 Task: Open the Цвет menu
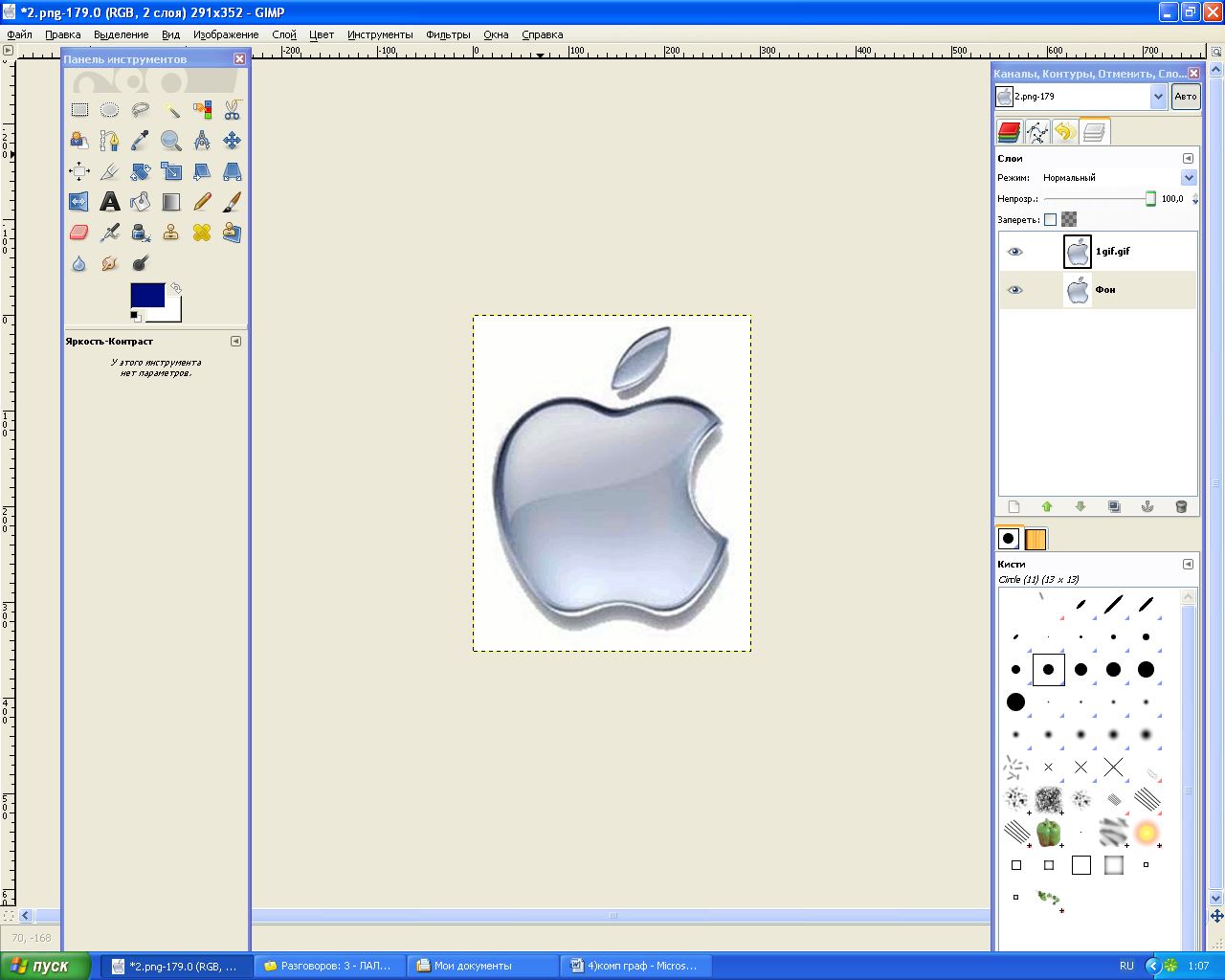(322, 34)
